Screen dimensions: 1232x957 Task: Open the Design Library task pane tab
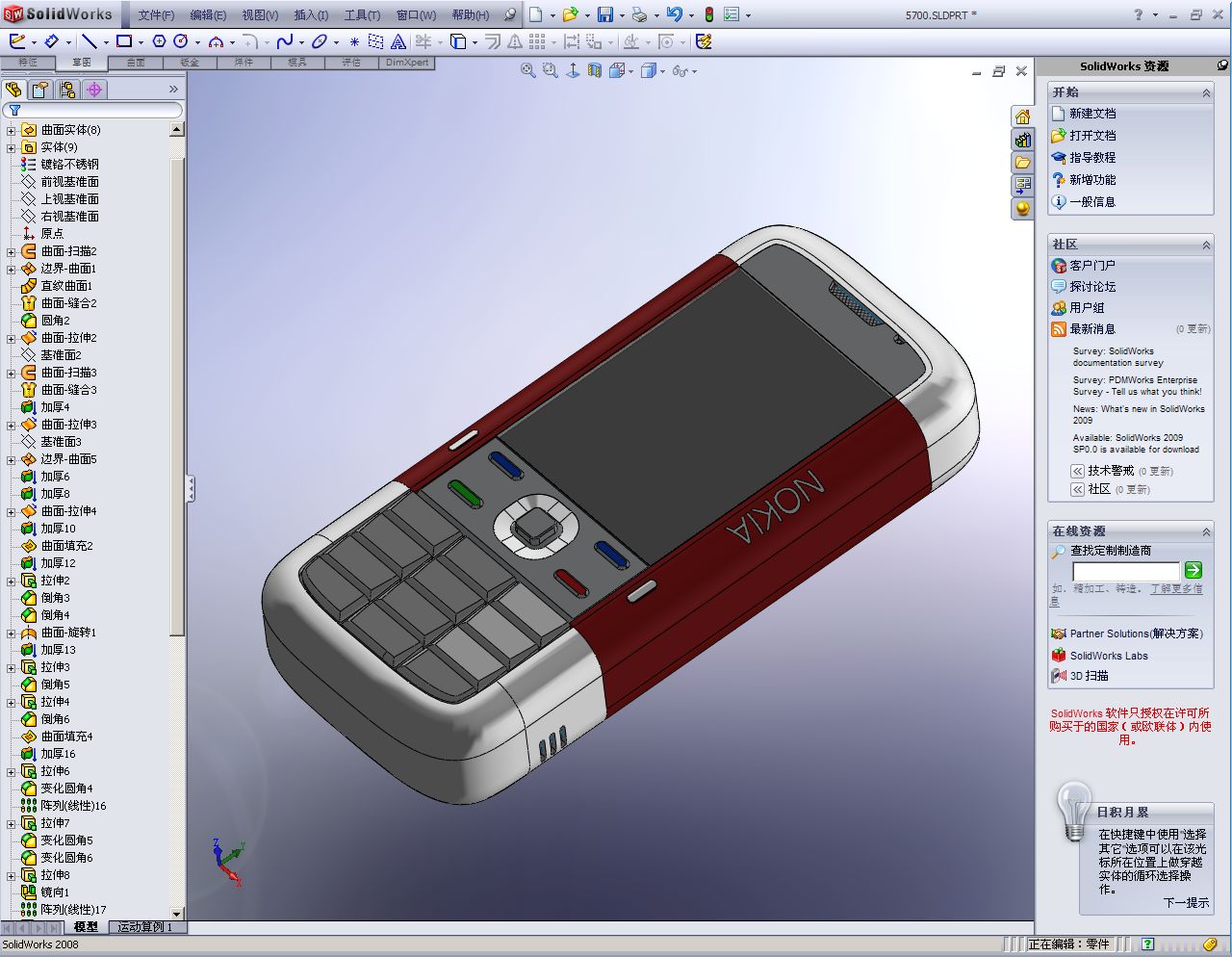1022,140
